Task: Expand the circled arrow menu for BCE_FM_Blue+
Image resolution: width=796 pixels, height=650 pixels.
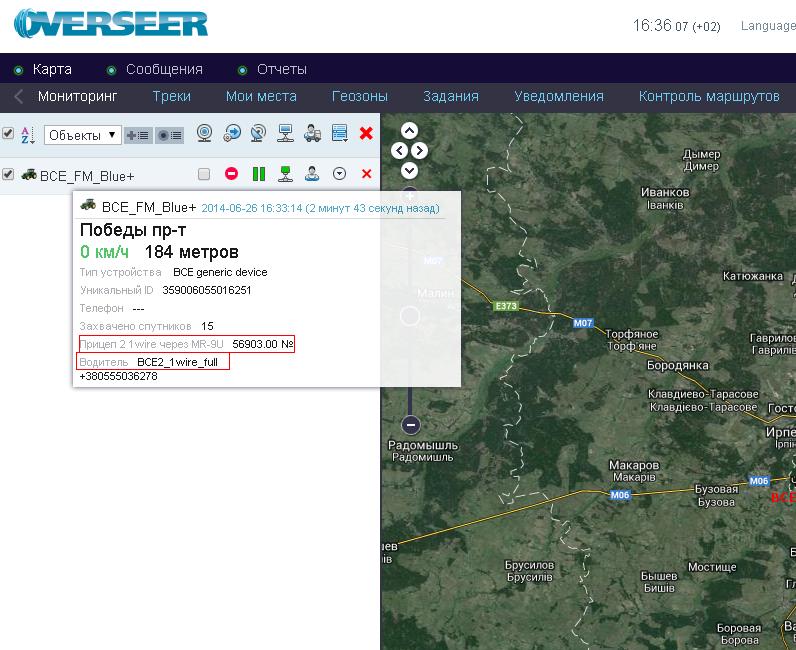Action: tap(339, 174)
